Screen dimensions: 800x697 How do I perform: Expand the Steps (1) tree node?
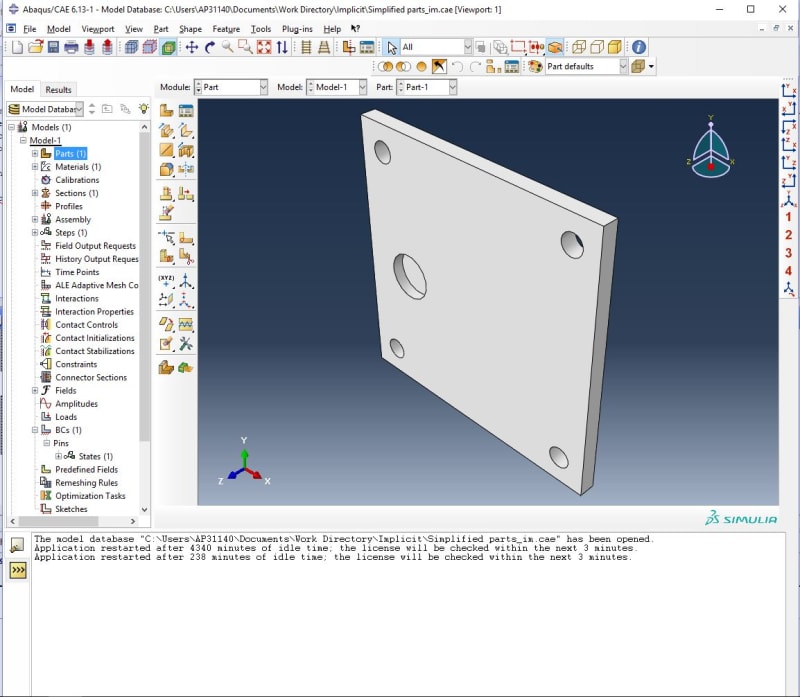click(x=35, y=233)
